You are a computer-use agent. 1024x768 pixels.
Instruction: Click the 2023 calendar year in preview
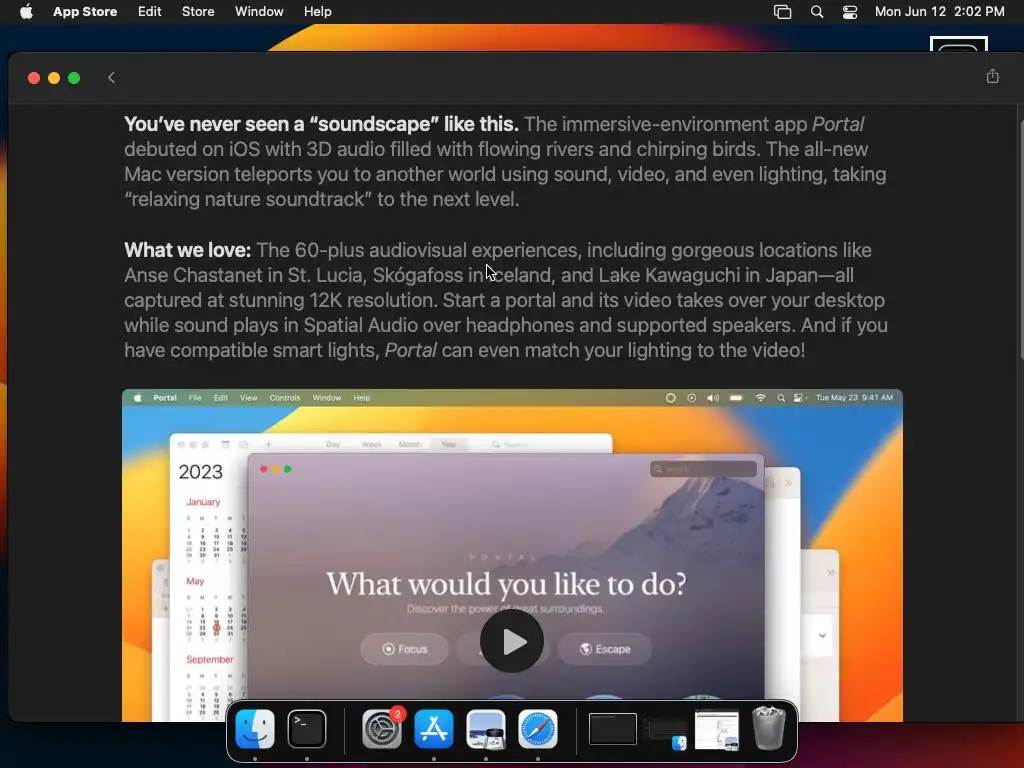point(200,472)
